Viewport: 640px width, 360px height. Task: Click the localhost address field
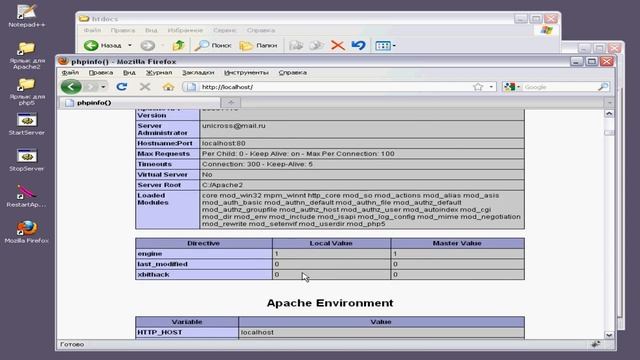[x=335, y=87]
